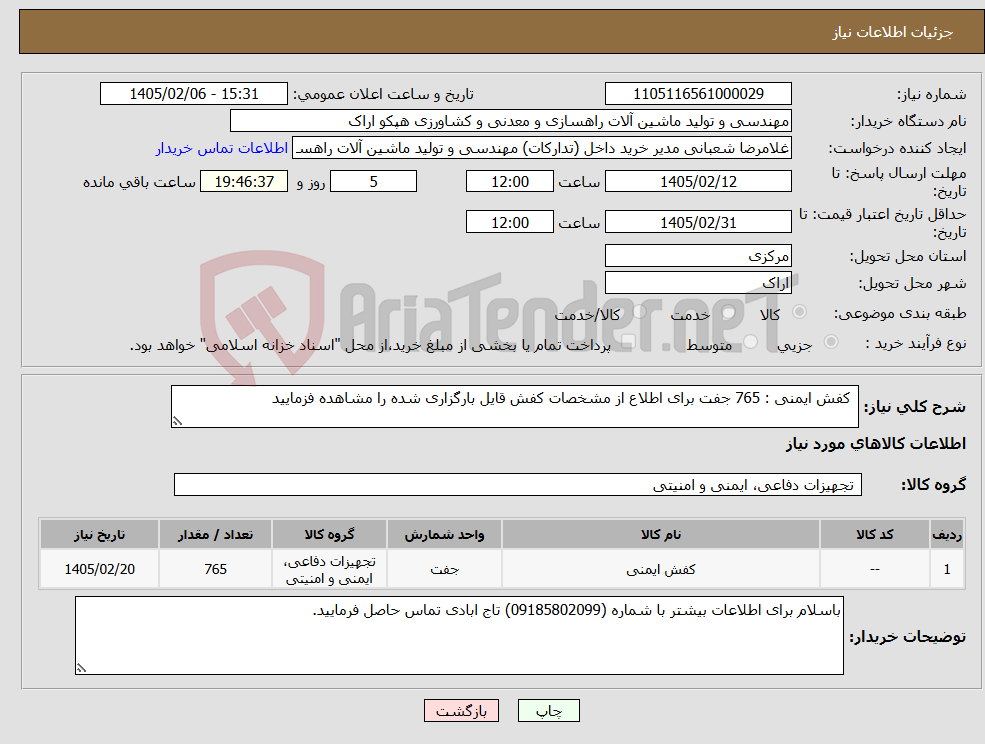Viewport: 985px width, 744px height.
Task: Click the گروه کالا column header
Action: point(329,534)
